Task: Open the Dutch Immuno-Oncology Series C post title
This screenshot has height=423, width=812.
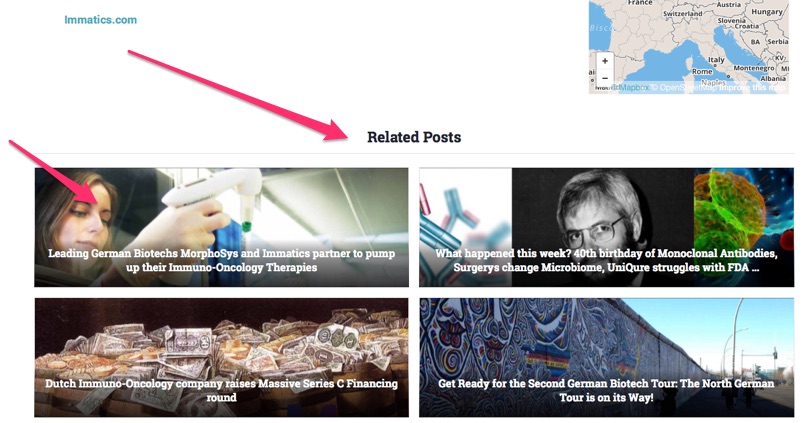Action: (222, 390)
